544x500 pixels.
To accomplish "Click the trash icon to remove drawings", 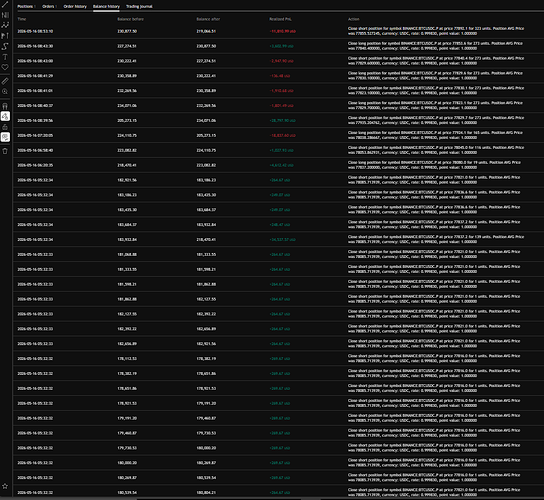I will [5, 151].
